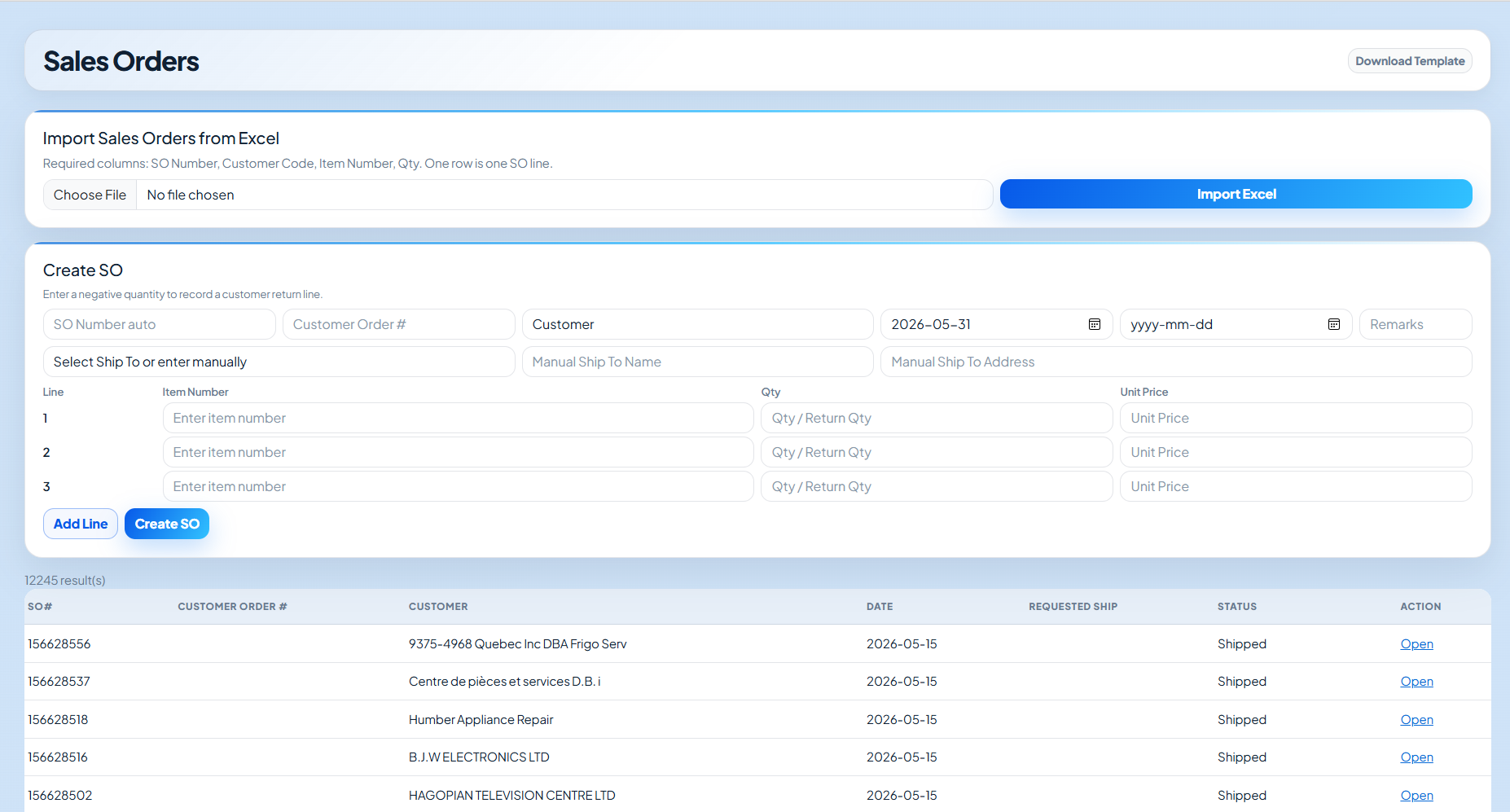Image resolution: width=1510 pixels, height=812 pixels.
Task: Open calendar picker for the 2026-05-31 date
Action: (x=1095, y=324)
